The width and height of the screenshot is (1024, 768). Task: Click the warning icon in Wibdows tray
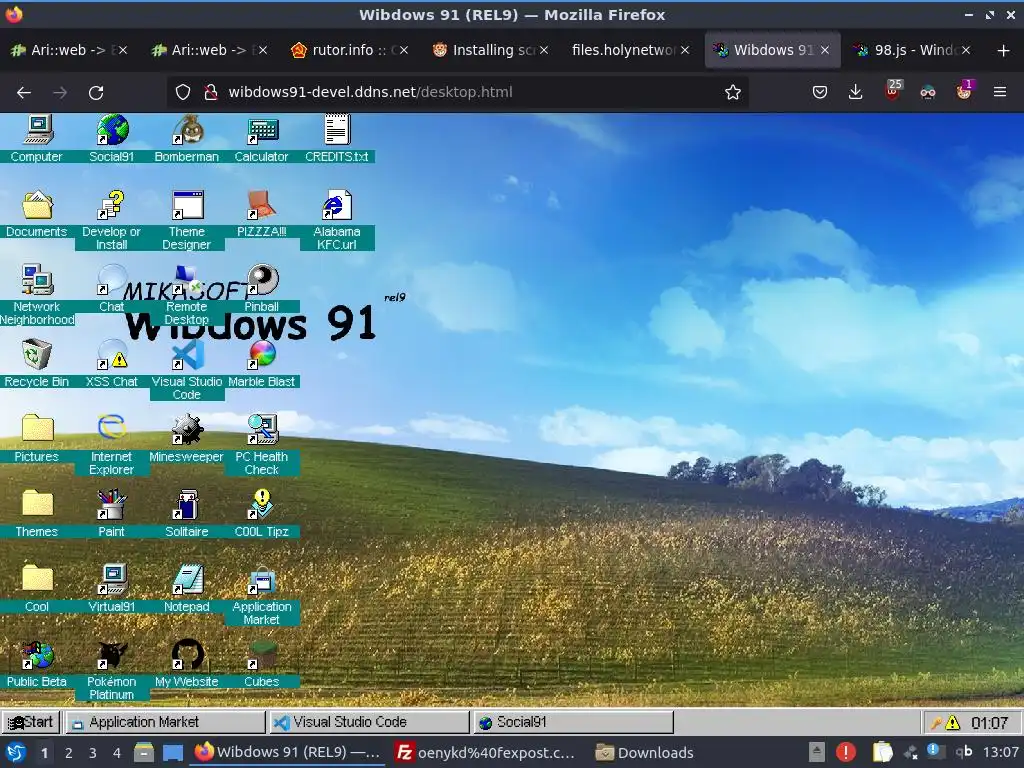(953, 723)
